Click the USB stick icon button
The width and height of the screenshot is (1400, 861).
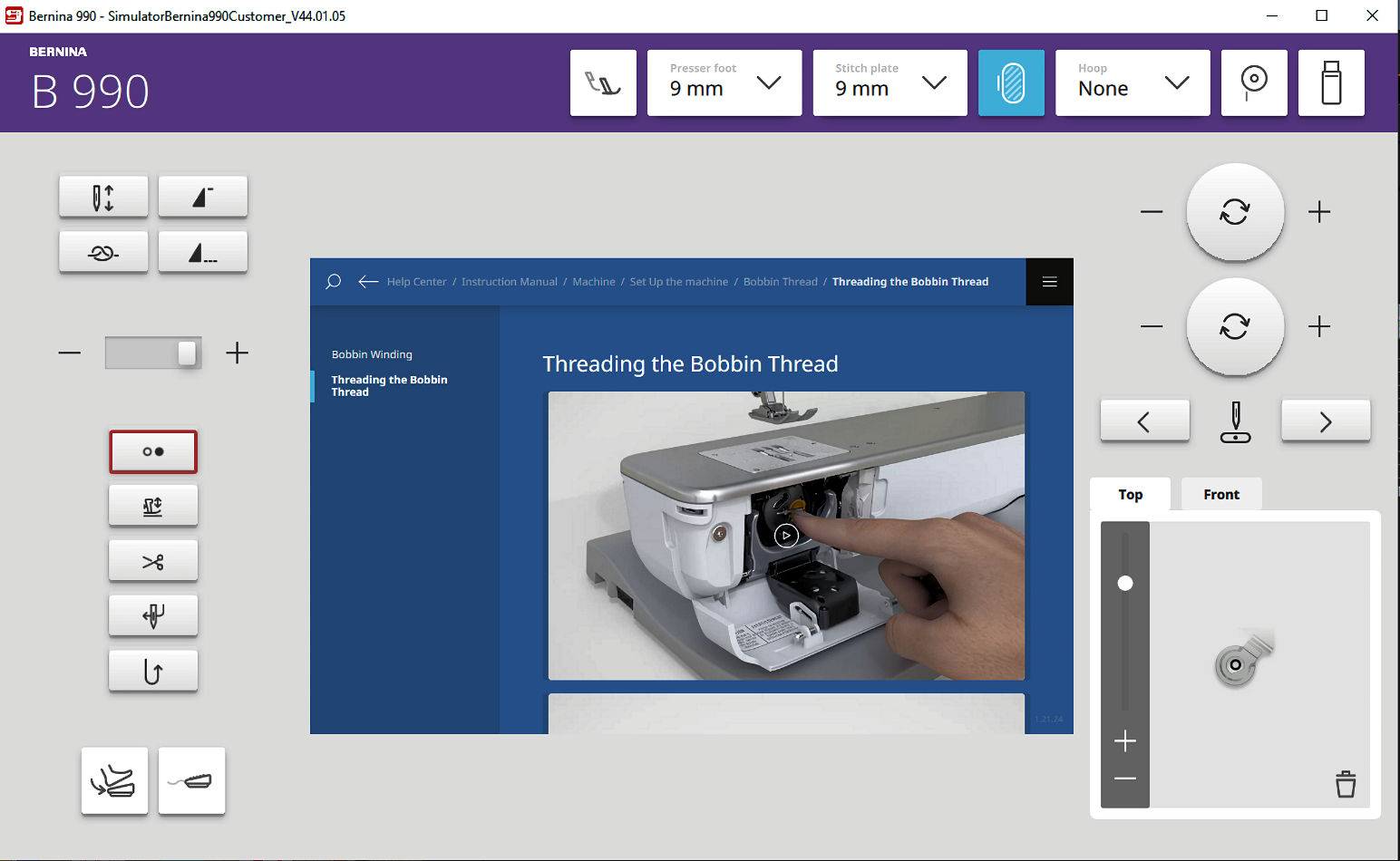coord(1331,82)
